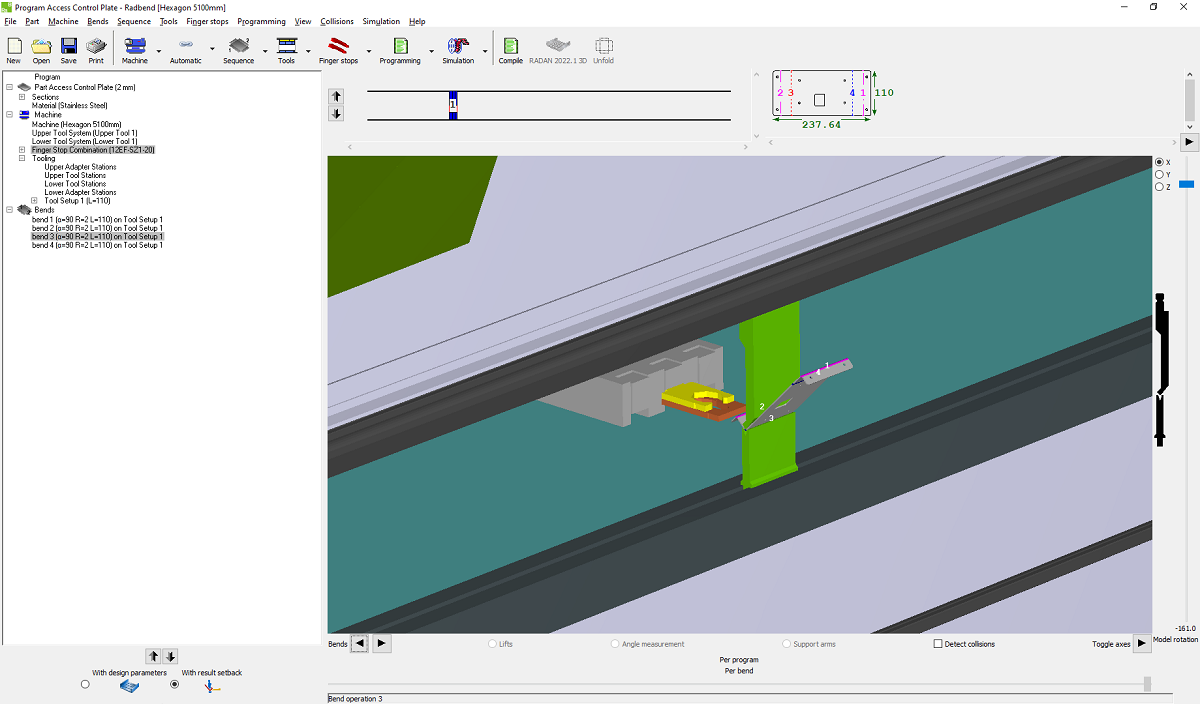Click the Toggle axes play button

click(x=1141, y=644)
